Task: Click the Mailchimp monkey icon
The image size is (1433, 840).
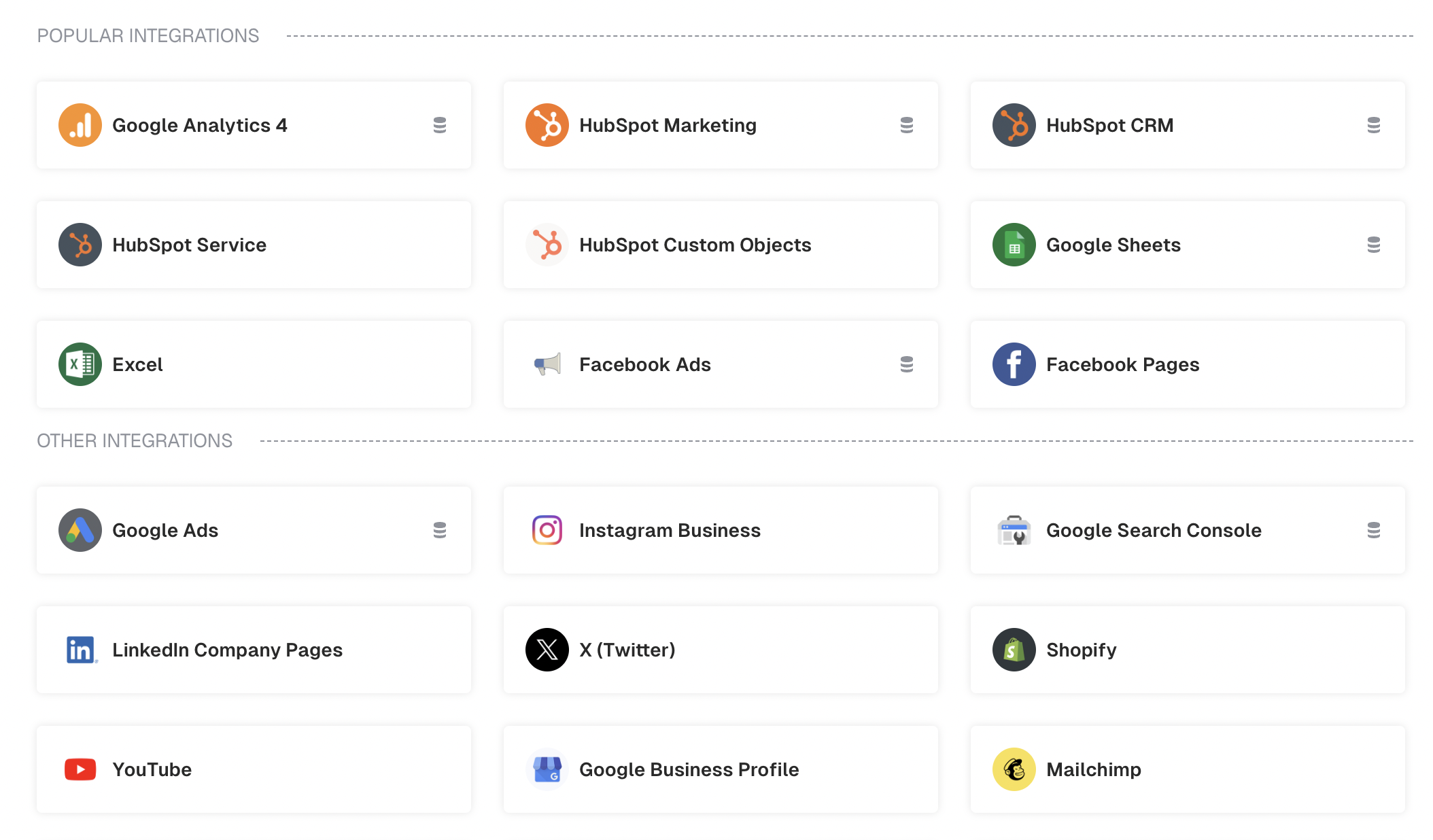Action: (x=1014, y=769)
